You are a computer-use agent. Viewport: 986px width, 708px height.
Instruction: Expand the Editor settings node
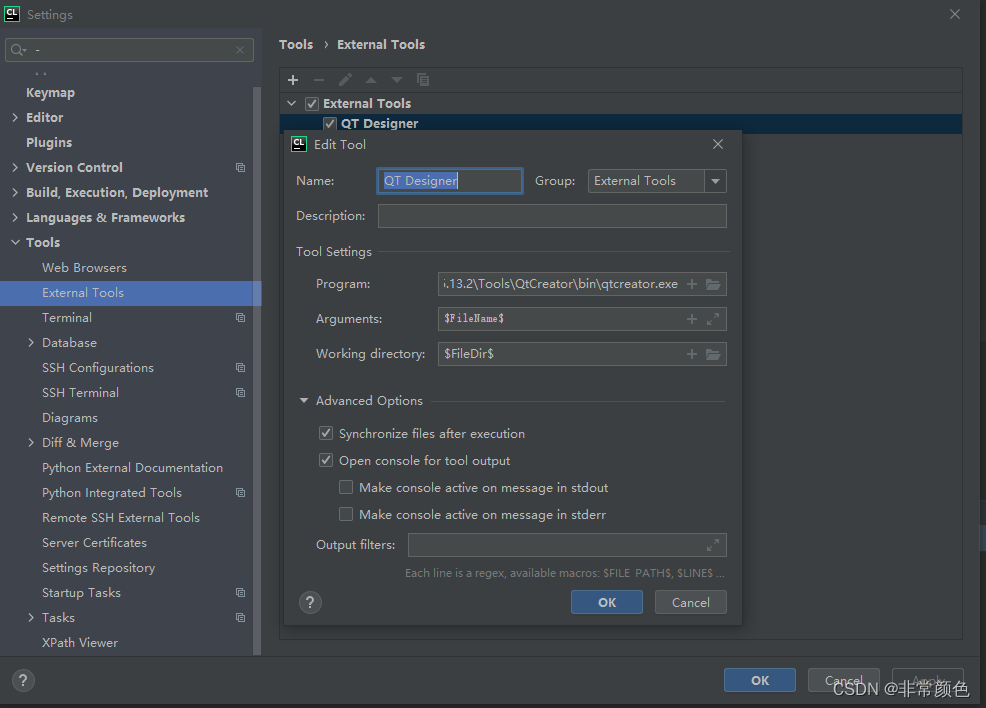point(15,117)
